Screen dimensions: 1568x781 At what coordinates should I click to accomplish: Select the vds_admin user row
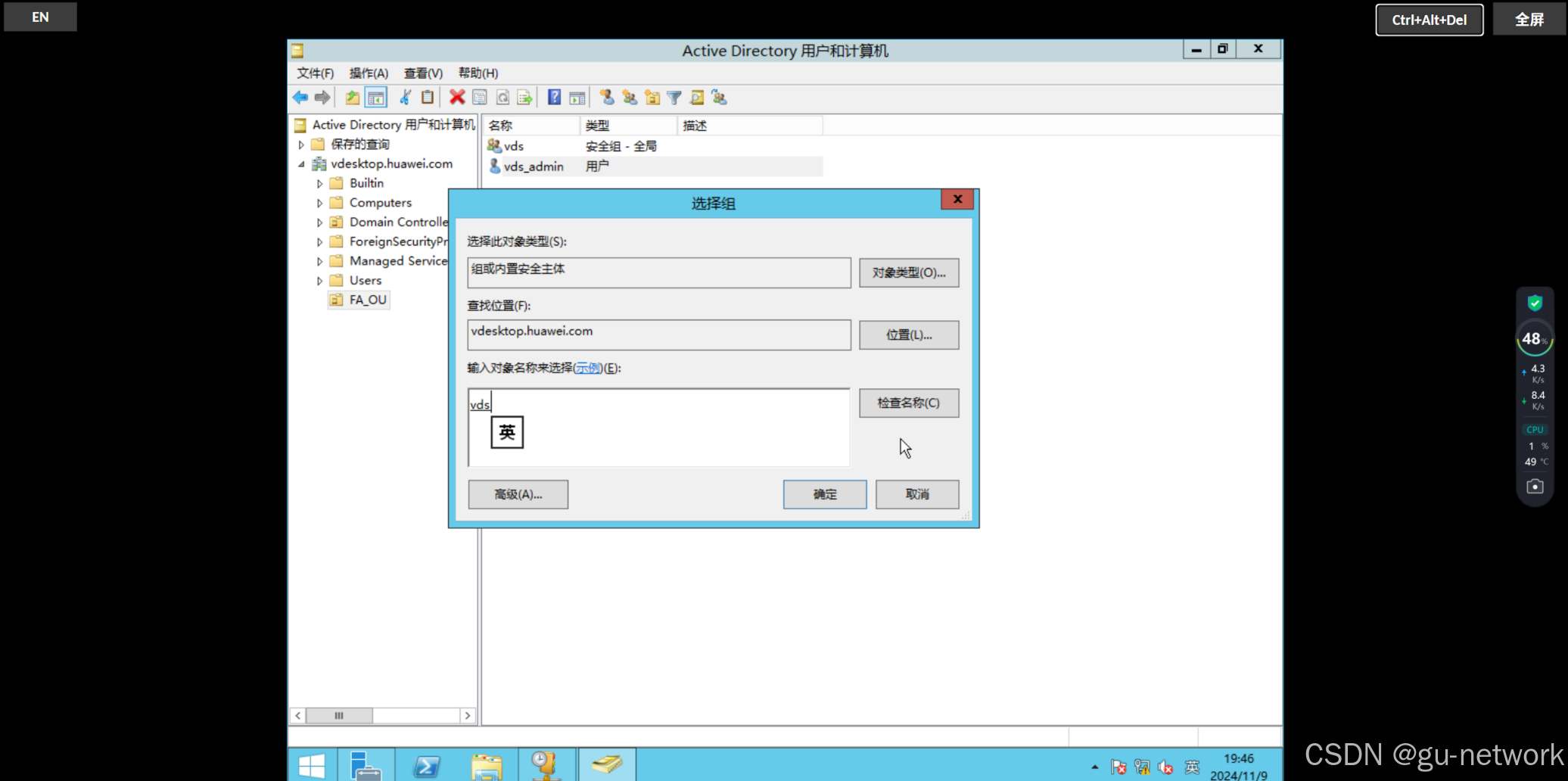[653, 166]
